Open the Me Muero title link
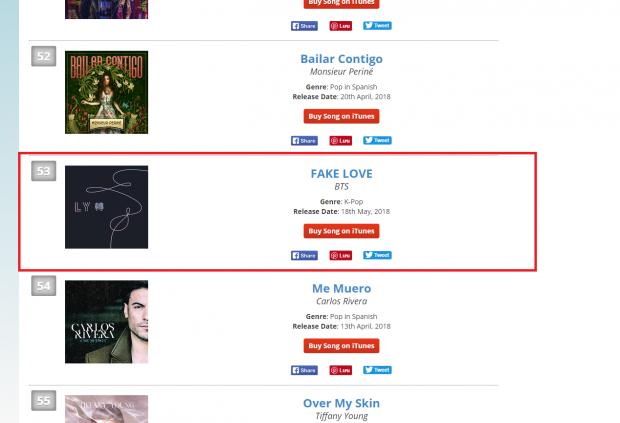The image size is (620, 423). tap(341, 288)
